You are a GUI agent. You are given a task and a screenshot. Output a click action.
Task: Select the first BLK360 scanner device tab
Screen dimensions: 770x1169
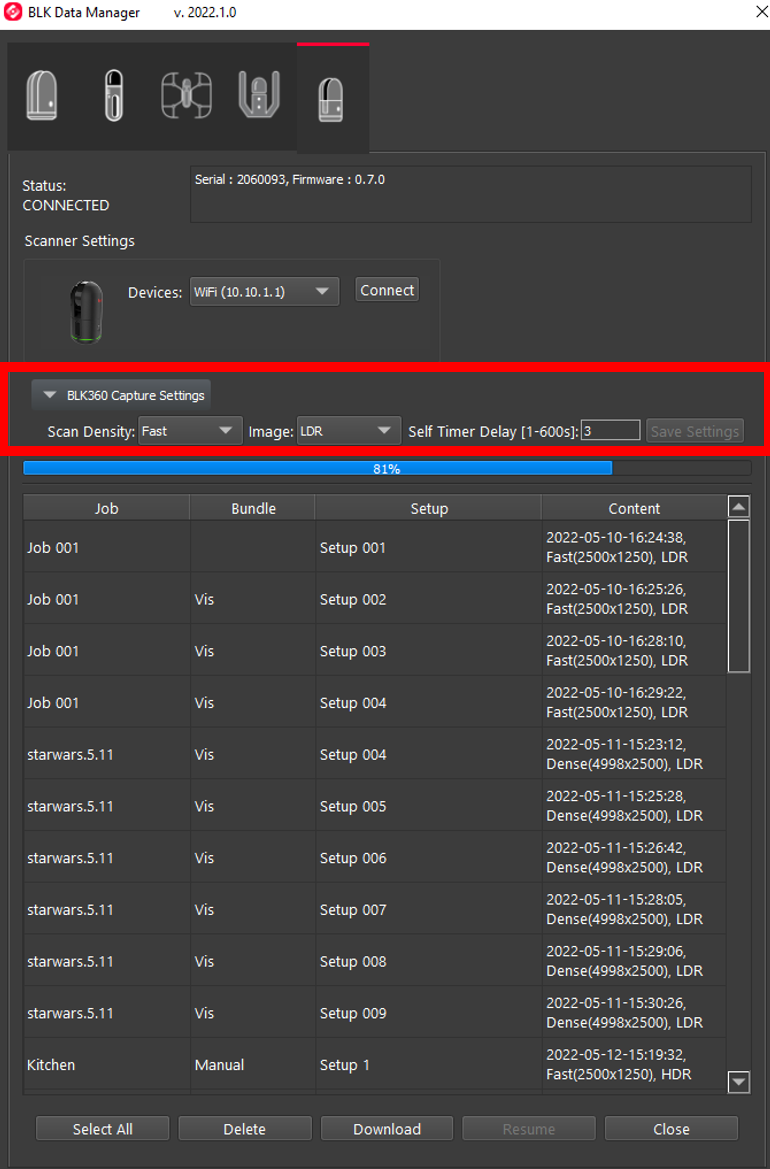coord(42,97)
